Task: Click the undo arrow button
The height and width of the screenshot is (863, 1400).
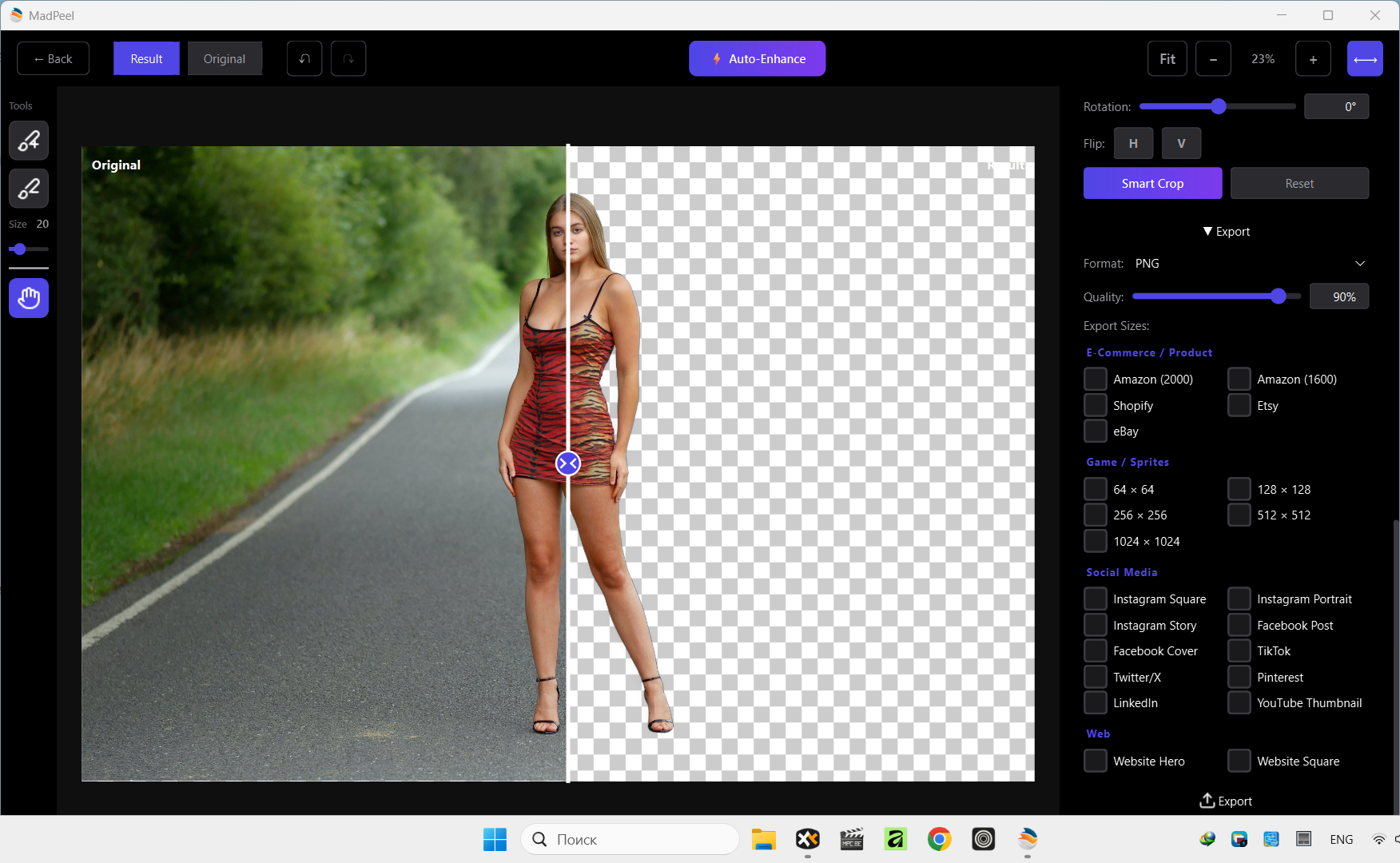Action: tap(304, 59)
